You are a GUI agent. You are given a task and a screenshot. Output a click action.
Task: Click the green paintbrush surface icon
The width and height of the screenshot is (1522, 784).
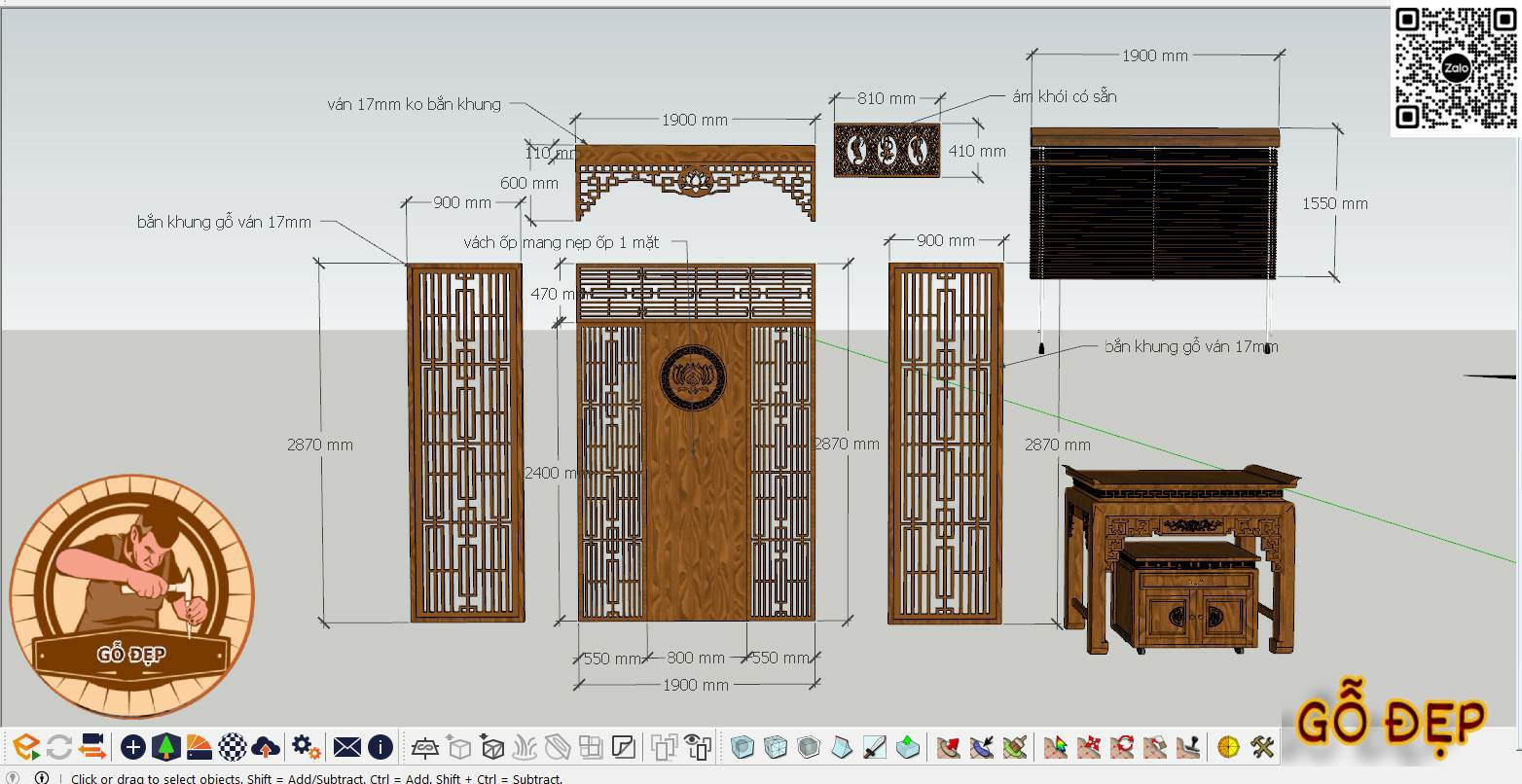[x=1015, y=747]
